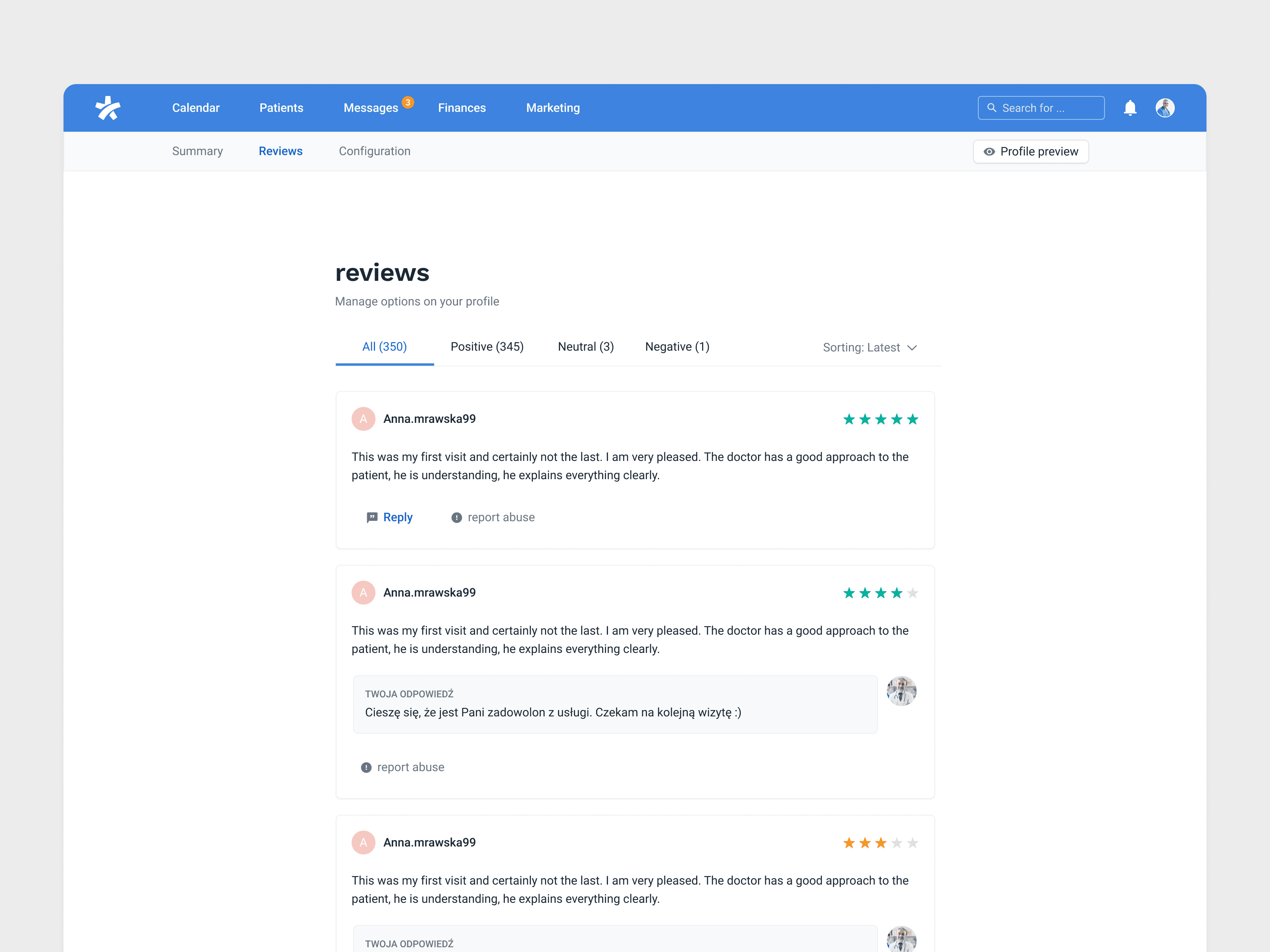Click the reviewer avatar in three-star review
The image size is (1270, 952).
point(364,843)
